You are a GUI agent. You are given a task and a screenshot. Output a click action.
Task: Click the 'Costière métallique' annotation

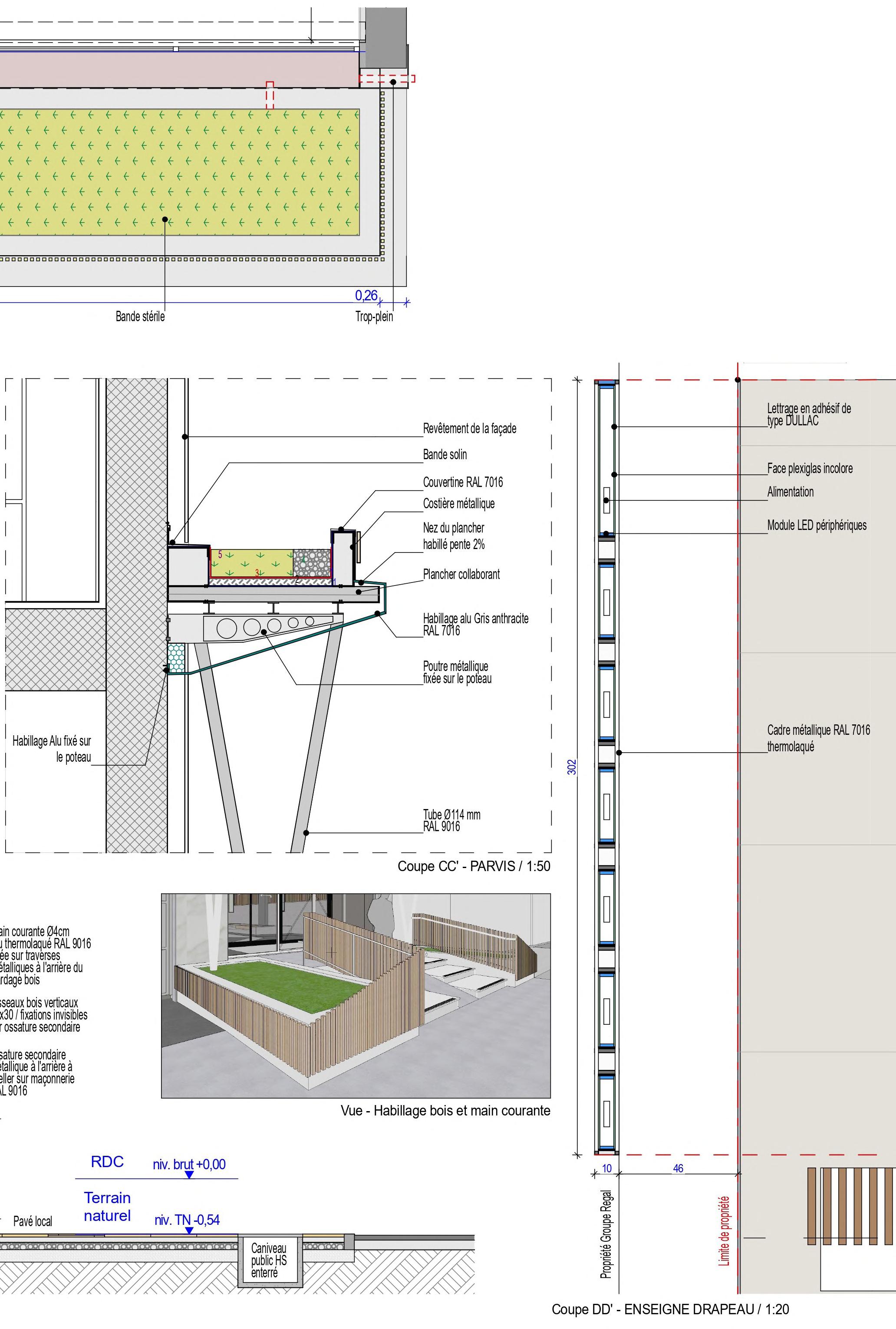coord(458,504)
